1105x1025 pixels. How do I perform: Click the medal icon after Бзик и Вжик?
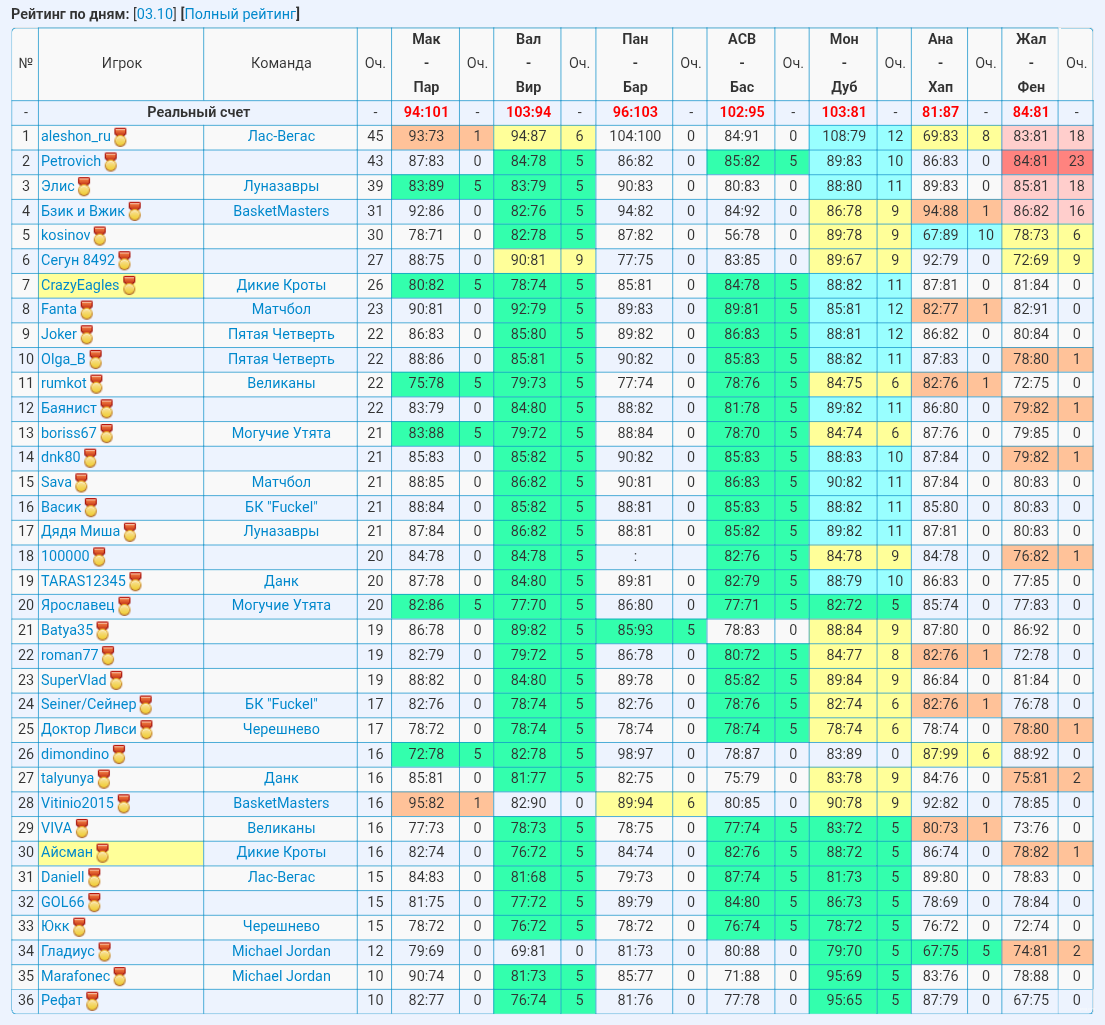click(x=135, y=211)
